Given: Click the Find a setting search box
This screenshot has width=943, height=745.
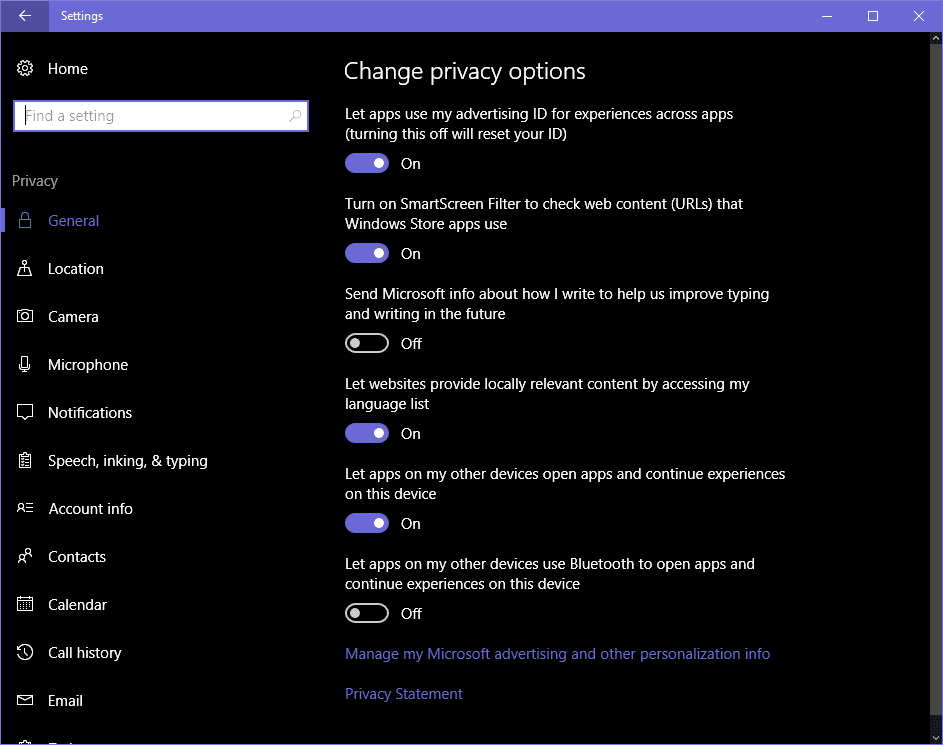Looking at the screenshot, I should click(x=160, y=115).
